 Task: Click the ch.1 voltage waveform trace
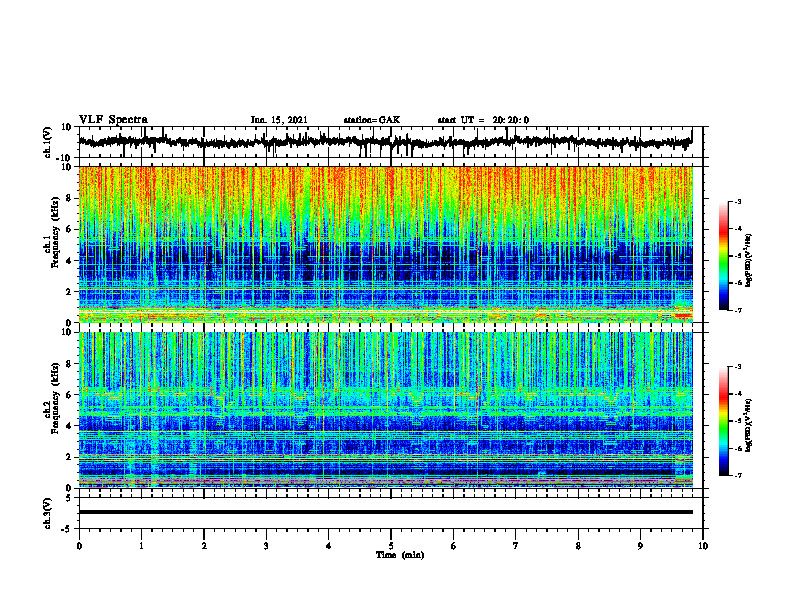385,142
